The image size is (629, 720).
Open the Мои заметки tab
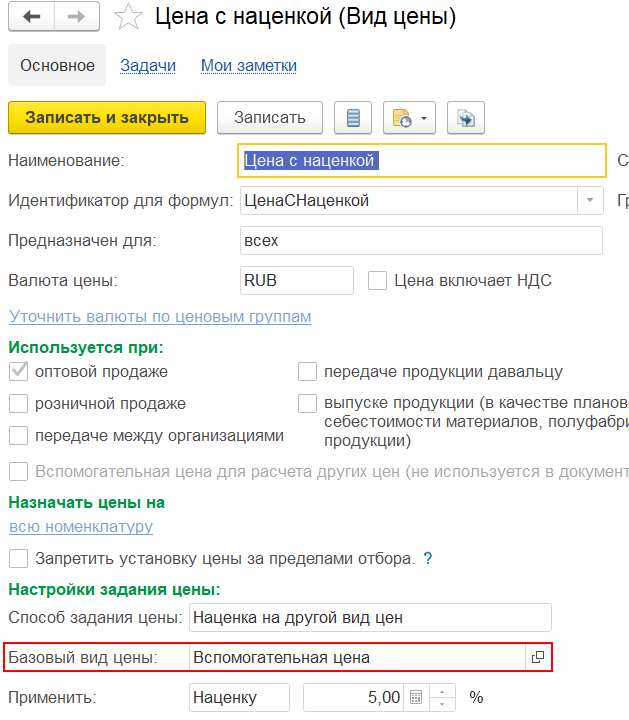pyautogui.click(x=248, y=66)
